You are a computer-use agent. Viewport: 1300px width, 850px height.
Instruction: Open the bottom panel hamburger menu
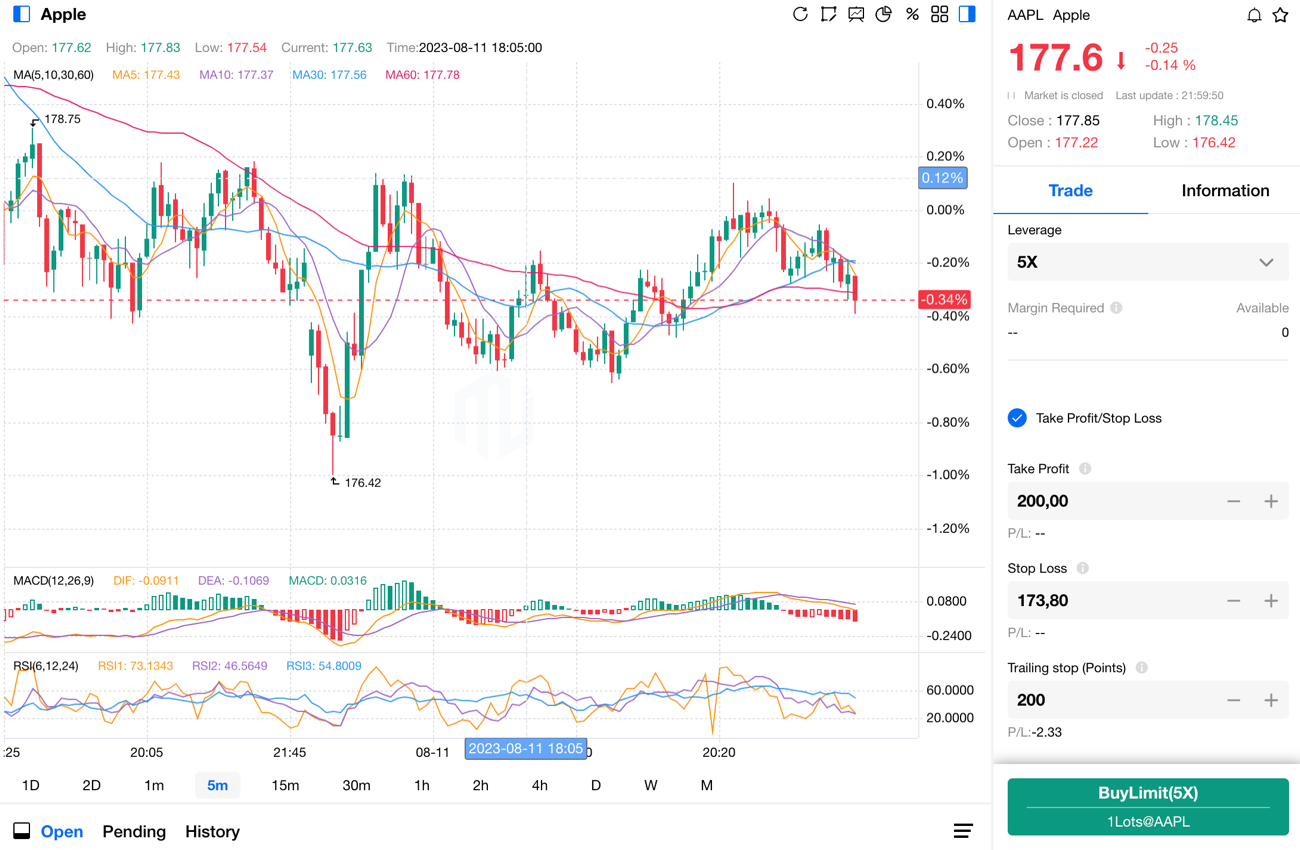pos(963,831)
